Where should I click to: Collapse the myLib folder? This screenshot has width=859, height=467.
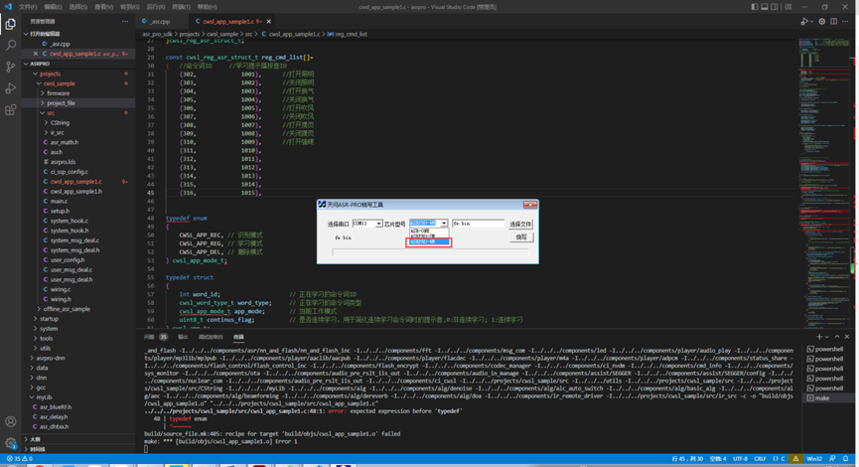32,397
